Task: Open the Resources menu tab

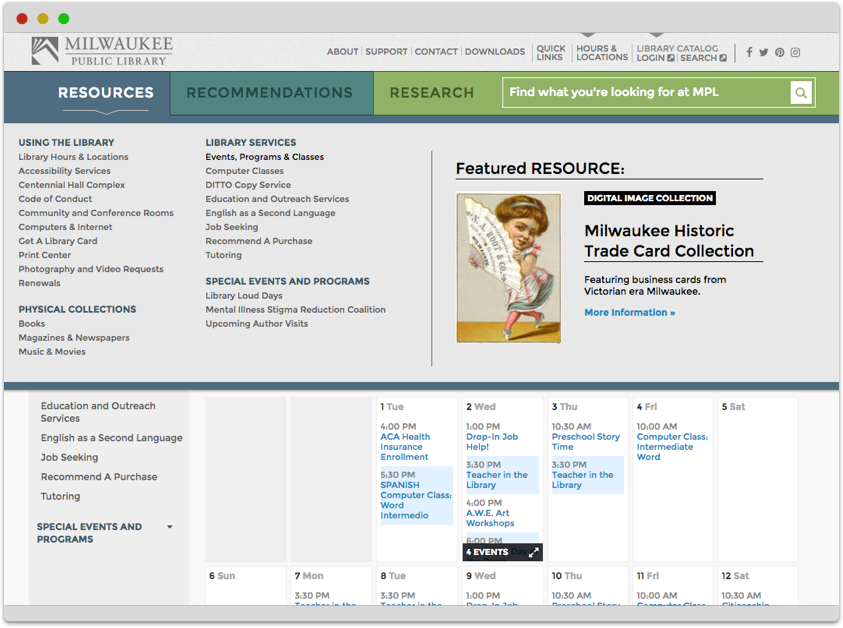Action: tap(106, 93)
